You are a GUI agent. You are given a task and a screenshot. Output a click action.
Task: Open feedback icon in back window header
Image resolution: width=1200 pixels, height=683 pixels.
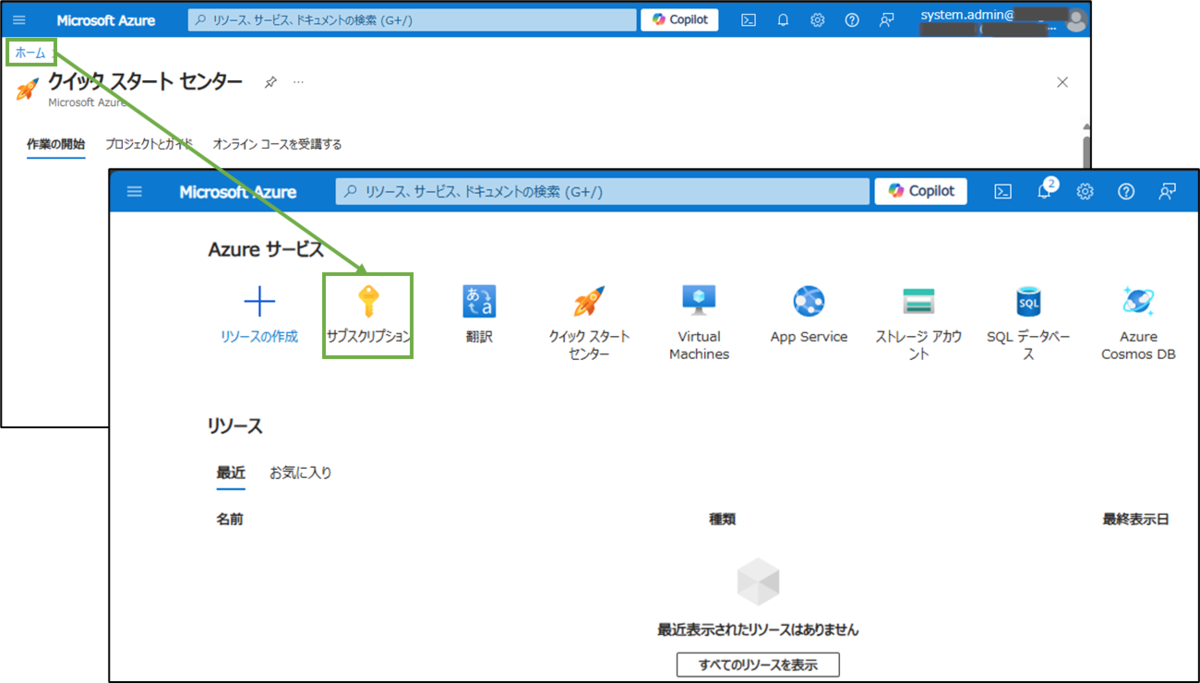tap(886, 20)
